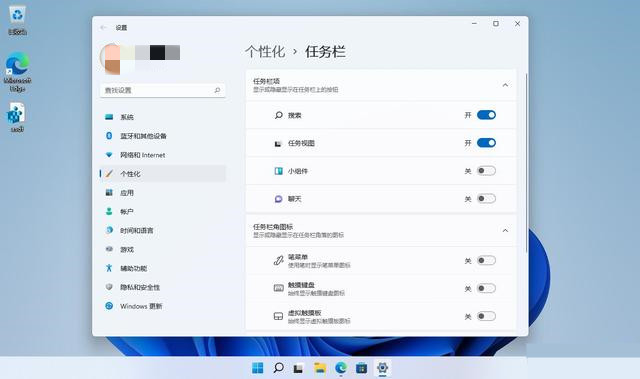This screenshot has height=379, width=640.
Task: Click the shield icon beside 隐私和安全性
Action: [x=109, y=287]
